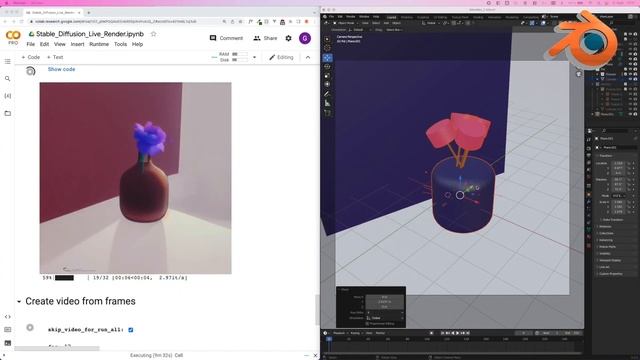Click current frame marker in Blender timeline
Viewport: 640px width, 360px height.
click(x=329, y=339)
